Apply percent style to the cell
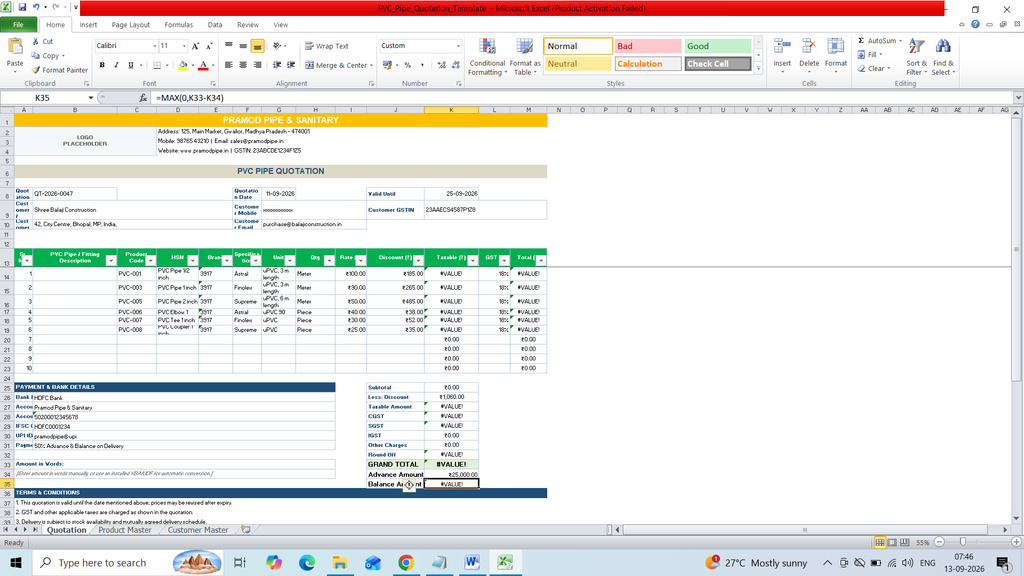1024x576 pixels. (x=408, y=65)
